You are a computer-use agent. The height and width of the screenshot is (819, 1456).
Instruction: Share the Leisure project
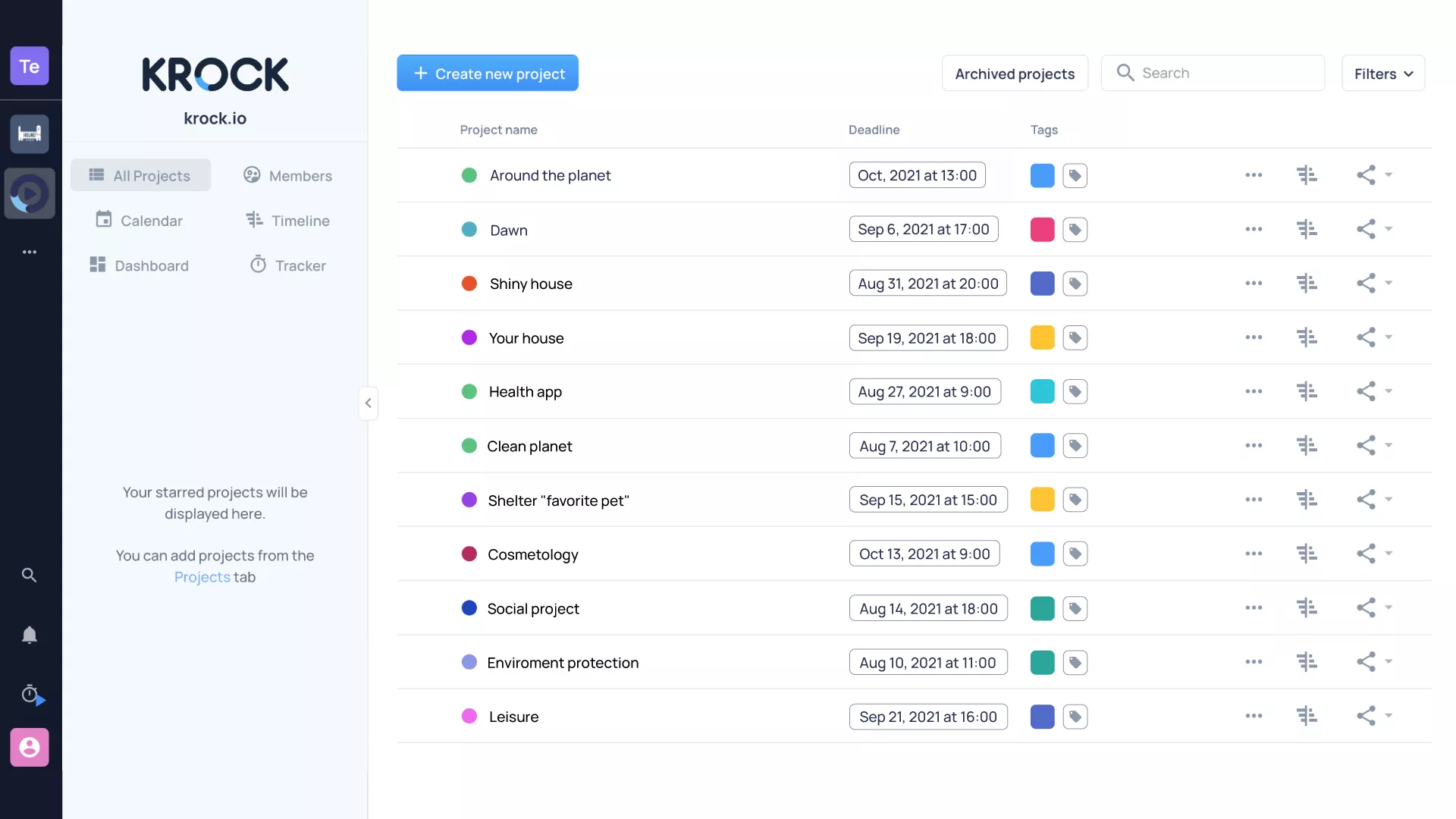tap(1366, 716)
